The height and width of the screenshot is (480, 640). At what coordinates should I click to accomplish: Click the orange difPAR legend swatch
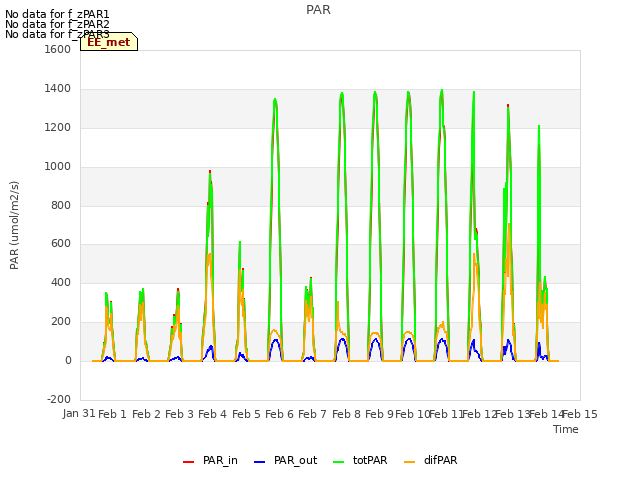click(x=409, y=462)
